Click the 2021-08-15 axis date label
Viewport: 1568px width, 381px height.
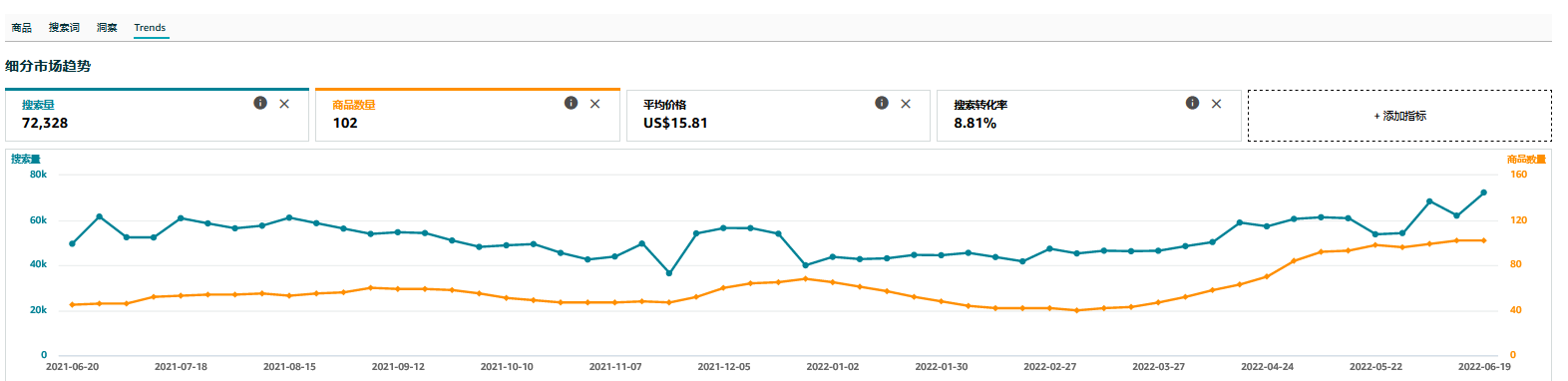pos(289,367)
